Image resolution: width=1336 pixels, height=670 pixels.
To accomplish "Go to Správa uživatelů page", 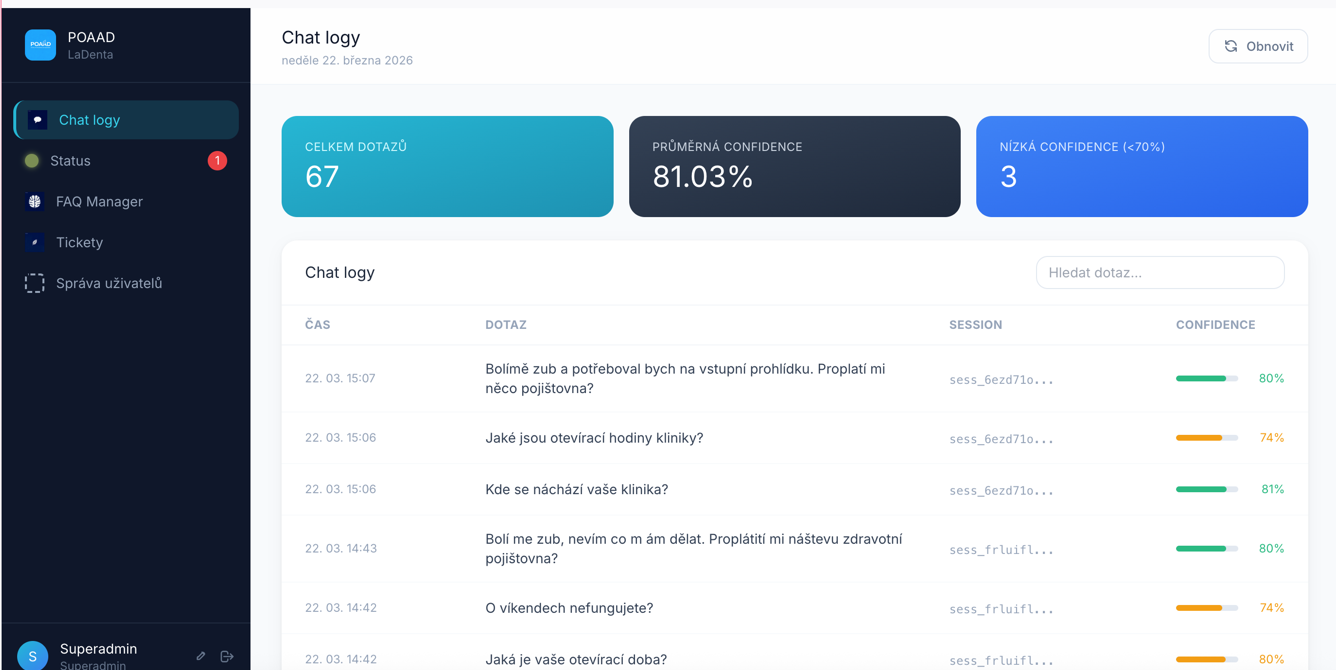I will [108, 284].
